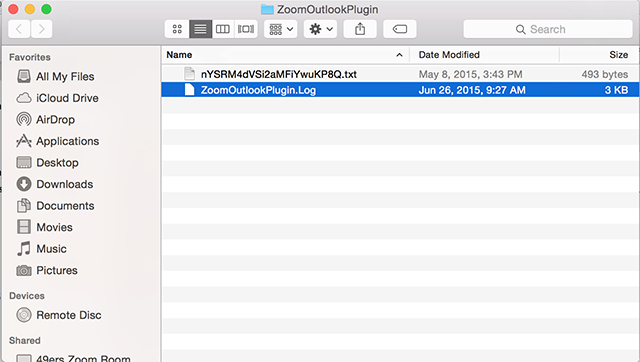Toggle sort direction arrow in Name column
This screenshot has width=640, height=362.
(x=399, y=55)
